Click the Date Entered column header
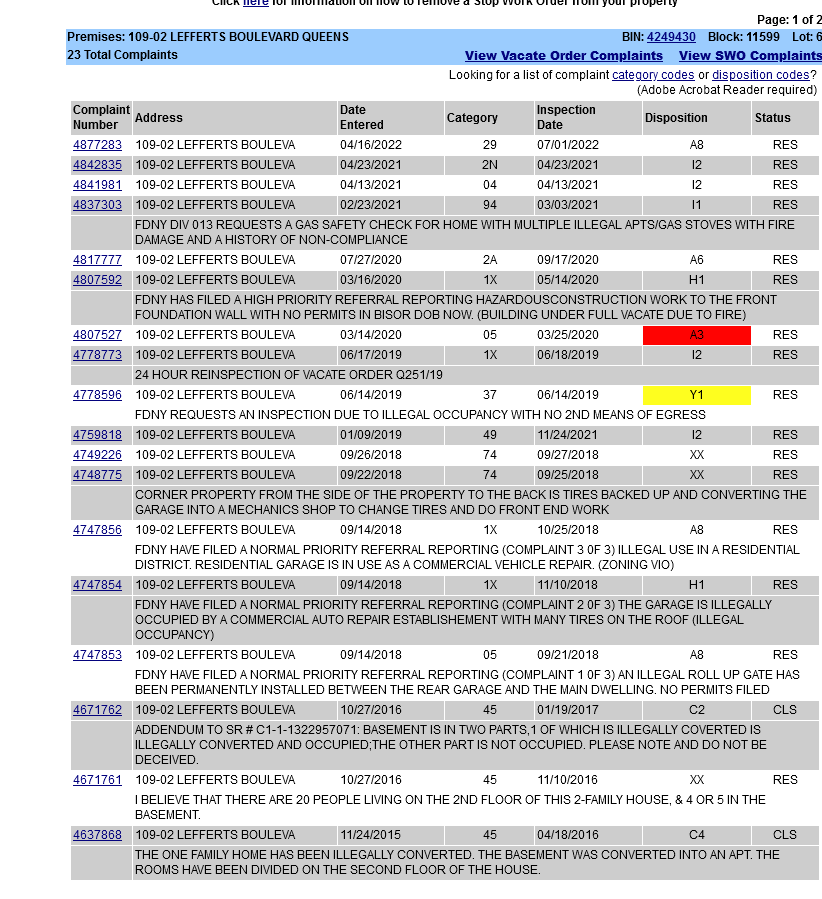This screenshot has height=899, width=822. tap(390, 118)
